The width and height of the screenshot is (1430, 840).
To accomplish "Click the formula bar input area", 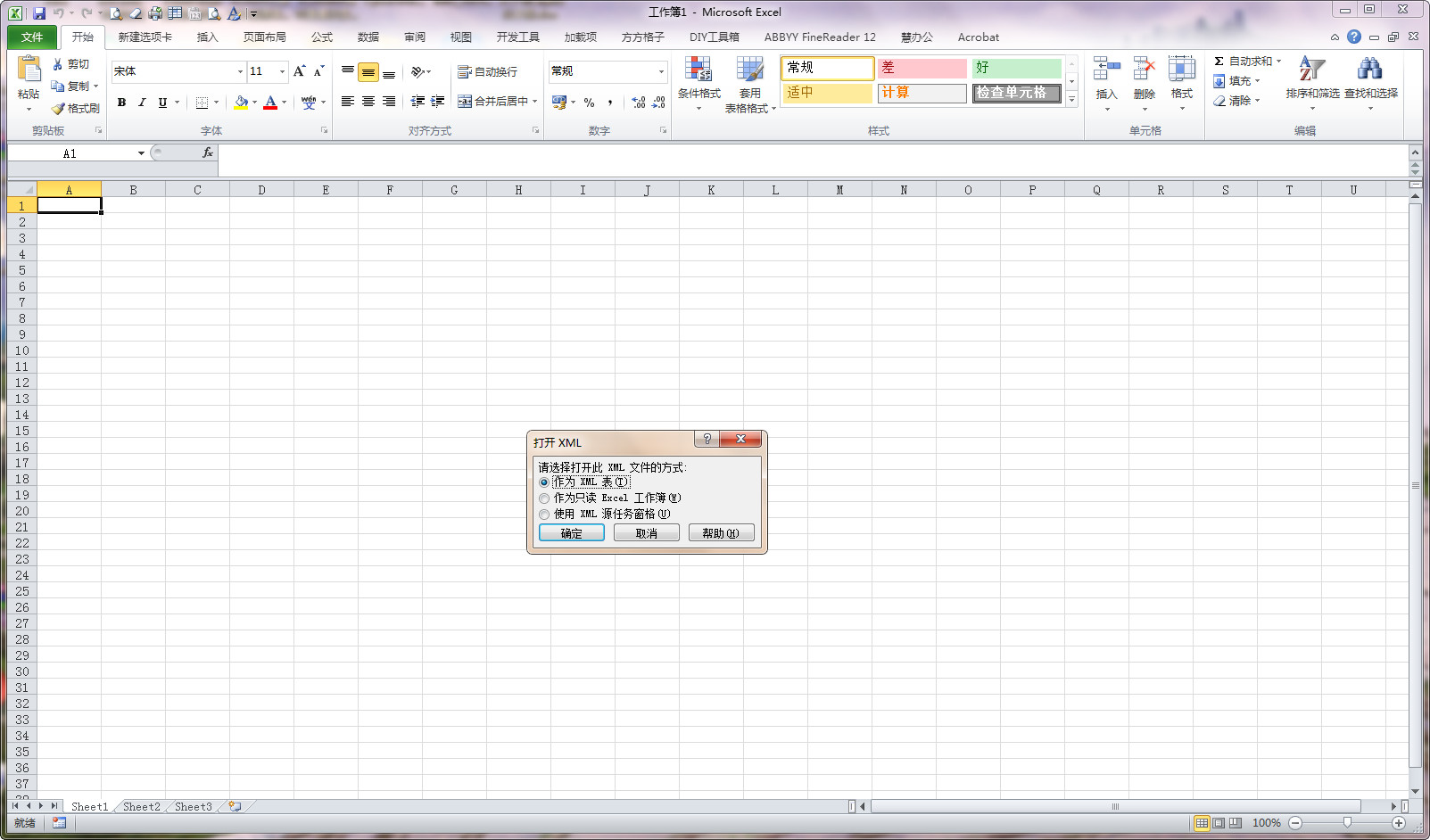I will point(813,160).
